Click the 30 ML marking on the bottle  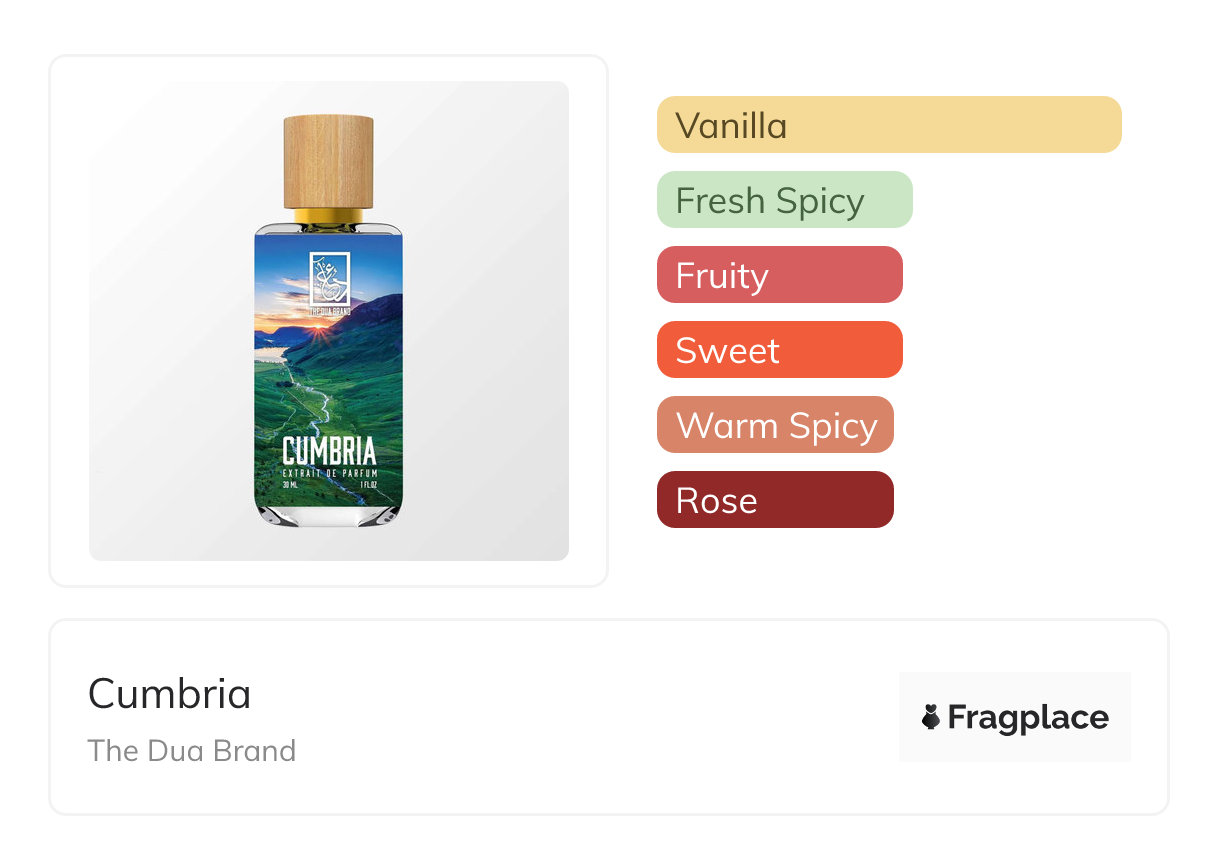coord(291,483)
